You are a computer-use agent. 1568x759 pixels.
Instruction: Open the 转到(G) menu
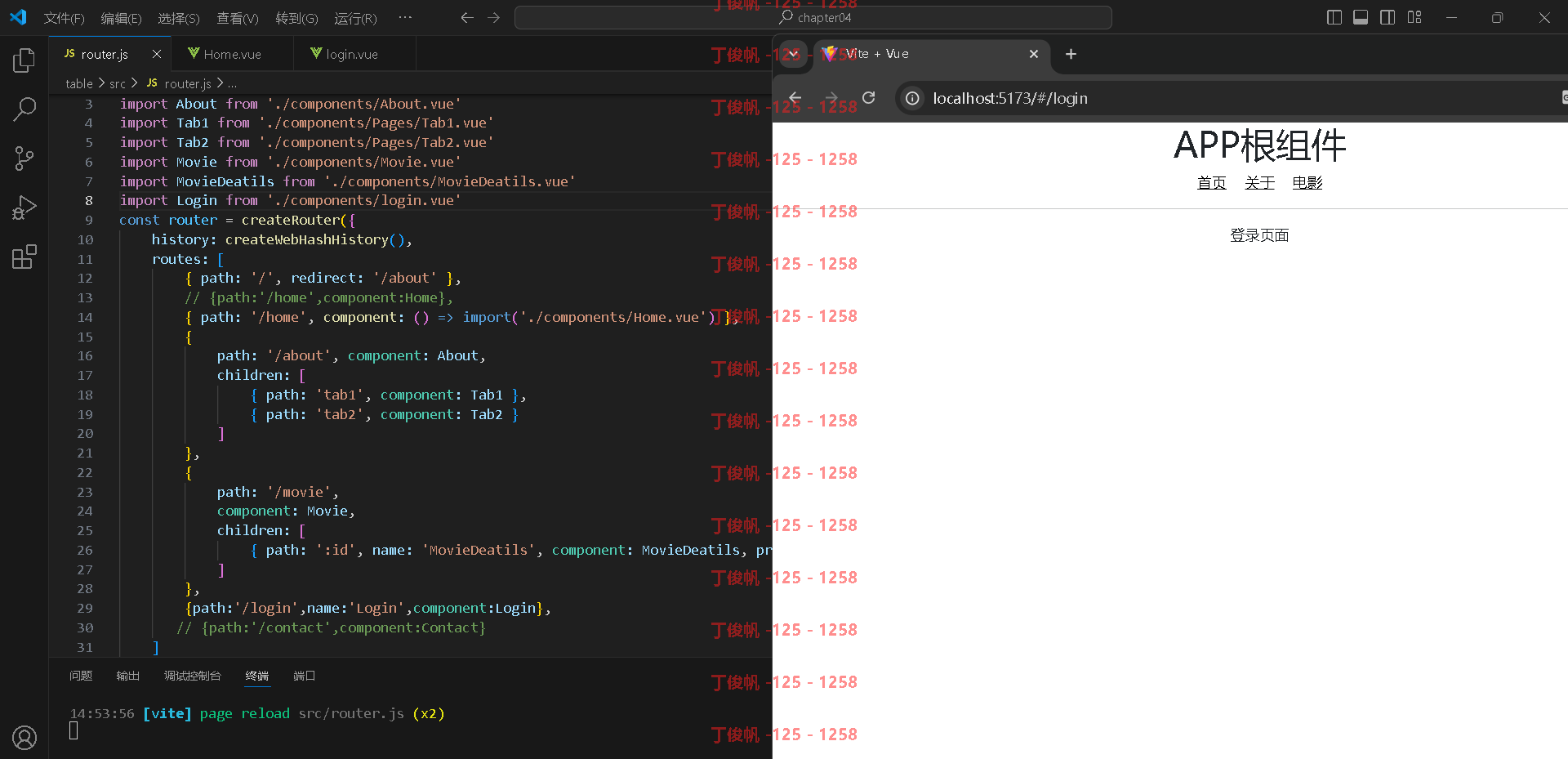coord(296,18)
